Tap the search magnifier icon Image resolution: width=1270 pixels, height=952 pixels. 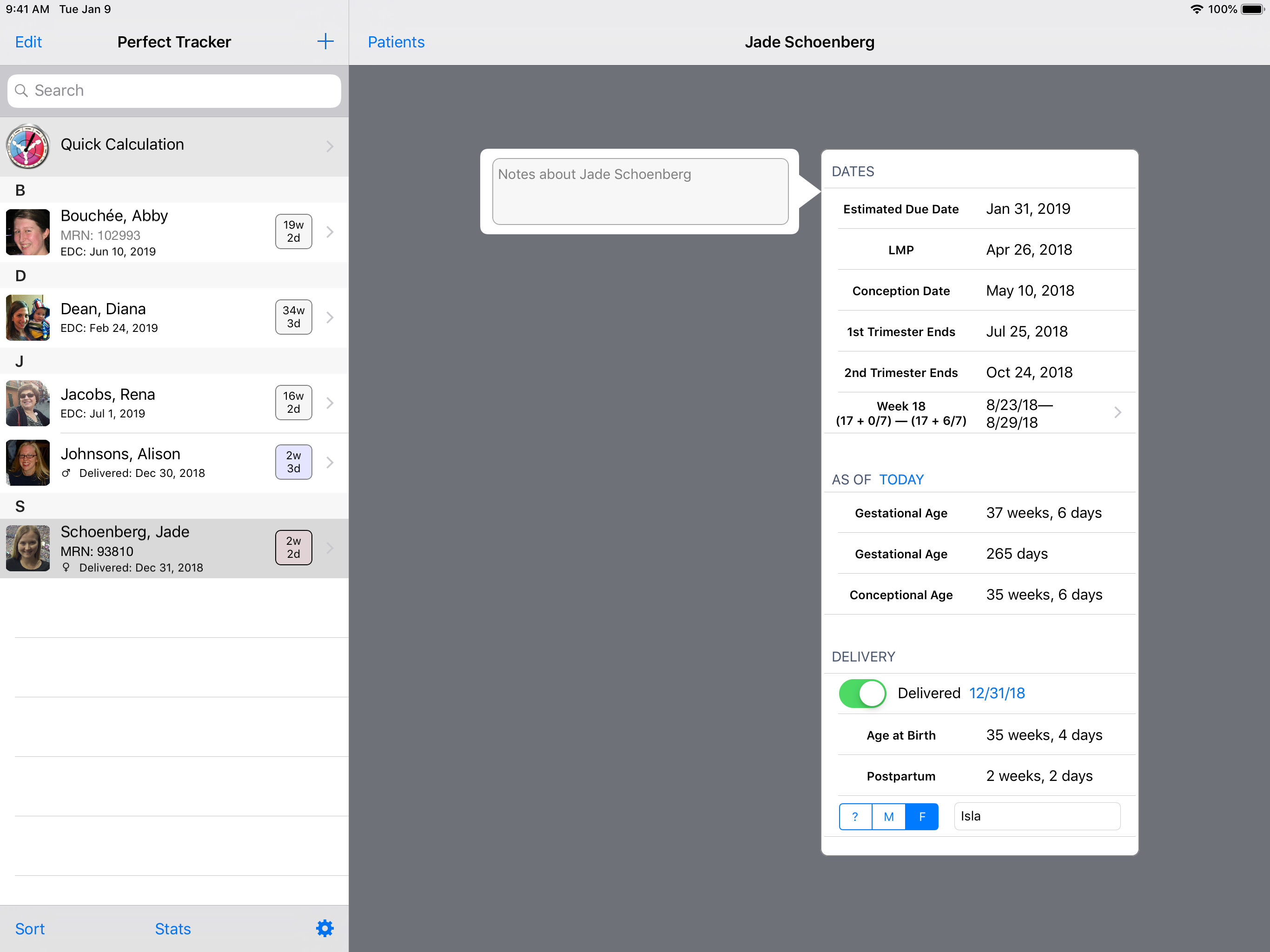(21, 91)
